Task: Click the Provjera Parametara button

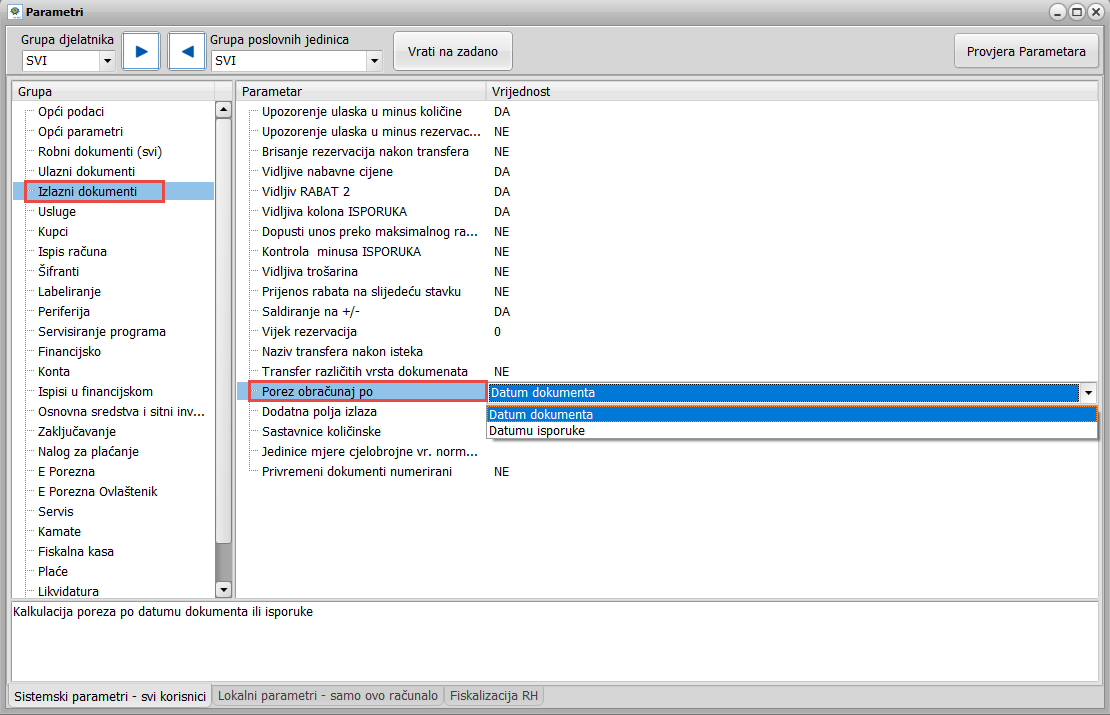Action: [x=1026, y=51]
